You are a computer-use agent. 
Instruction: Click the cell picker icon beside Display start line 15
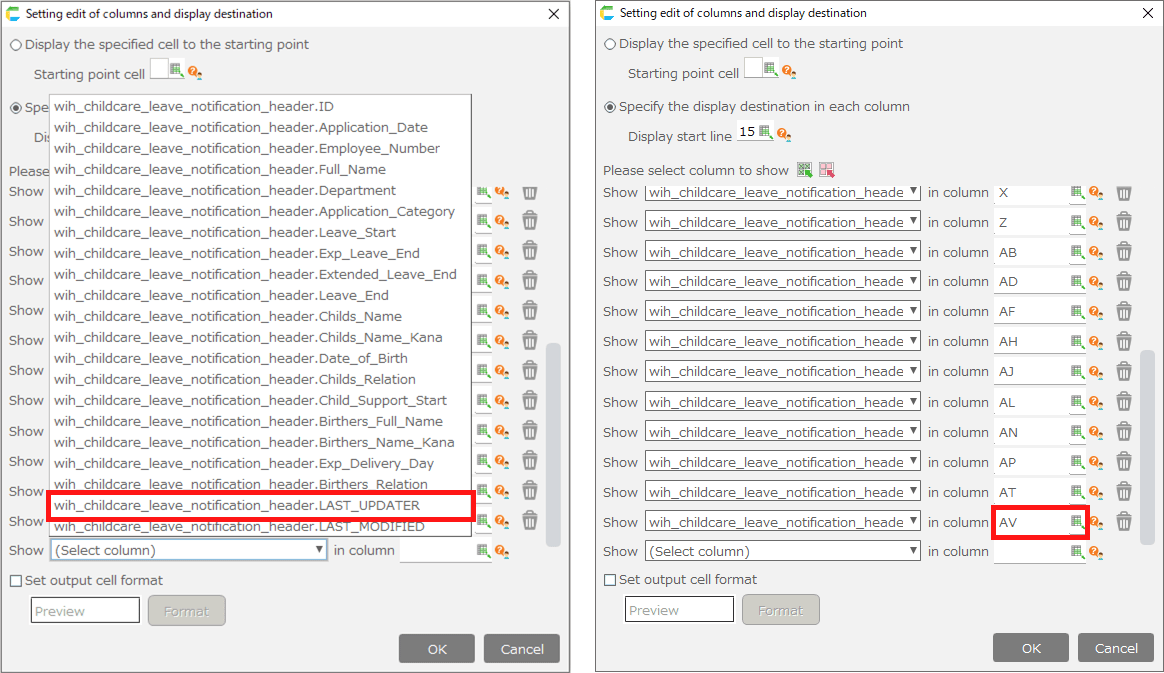[765, 133]
